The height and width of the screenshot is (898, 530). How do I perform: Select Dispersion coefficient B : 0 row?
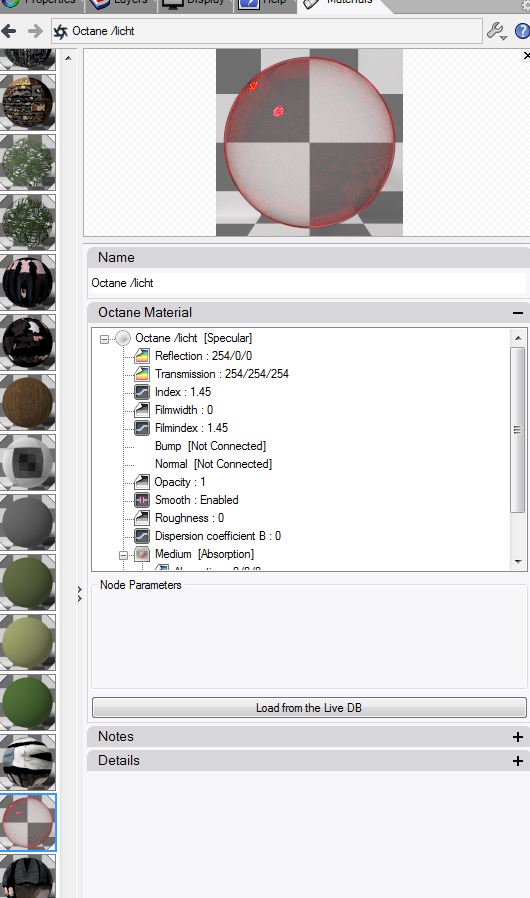click(x=218, y=536)
